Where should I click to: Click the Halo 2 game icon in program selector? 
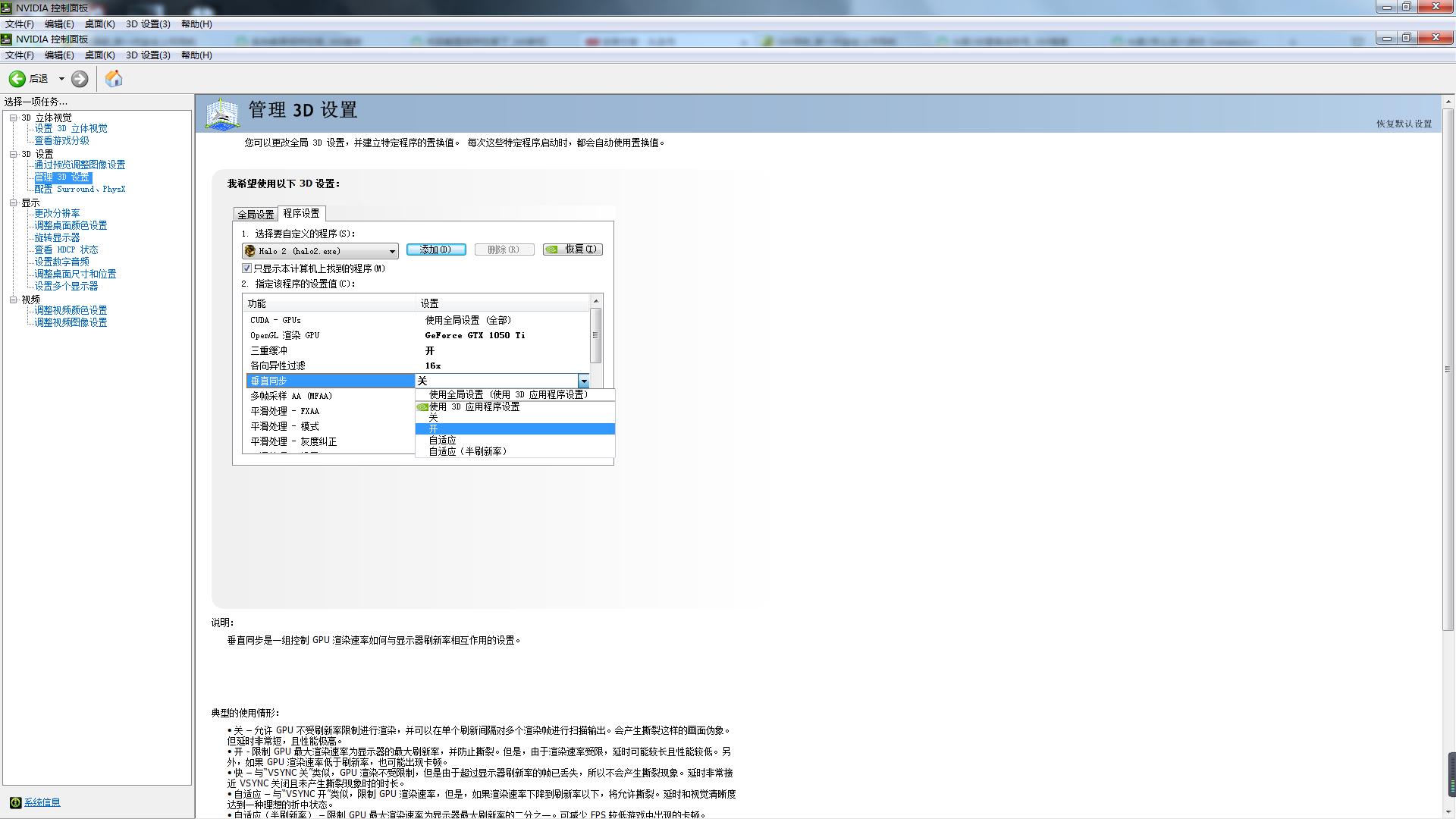251,250
